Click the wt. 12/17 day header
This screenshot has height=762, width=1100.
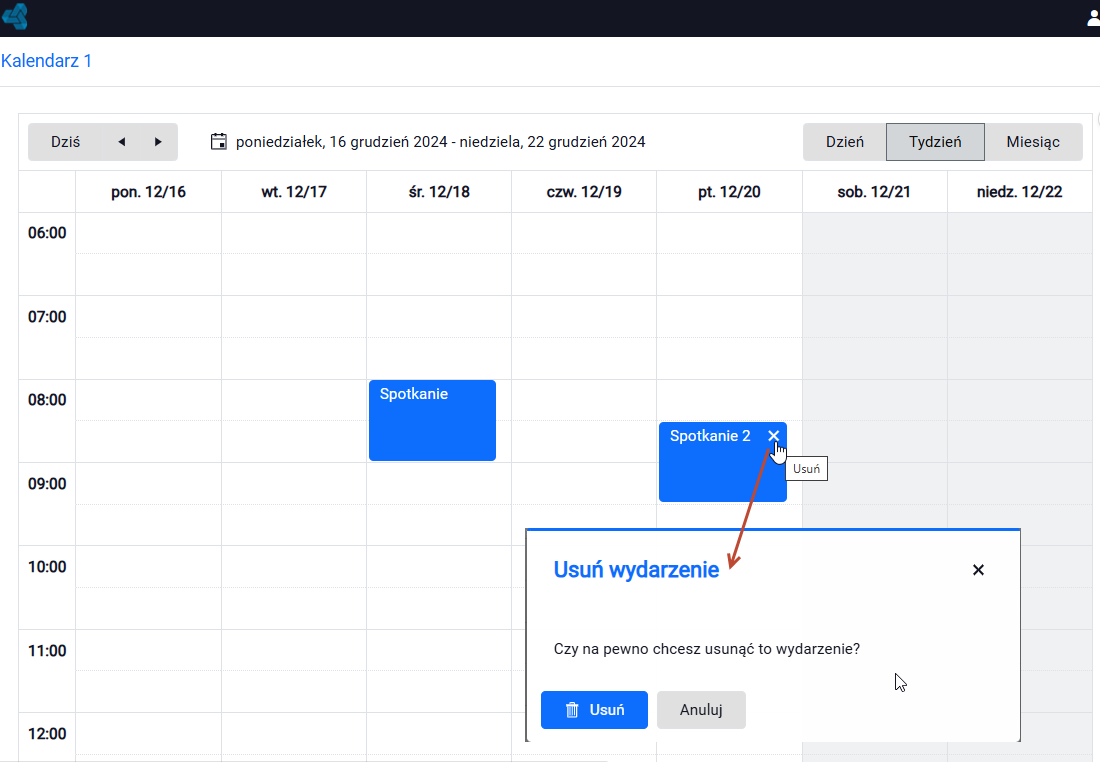(294, 192)
